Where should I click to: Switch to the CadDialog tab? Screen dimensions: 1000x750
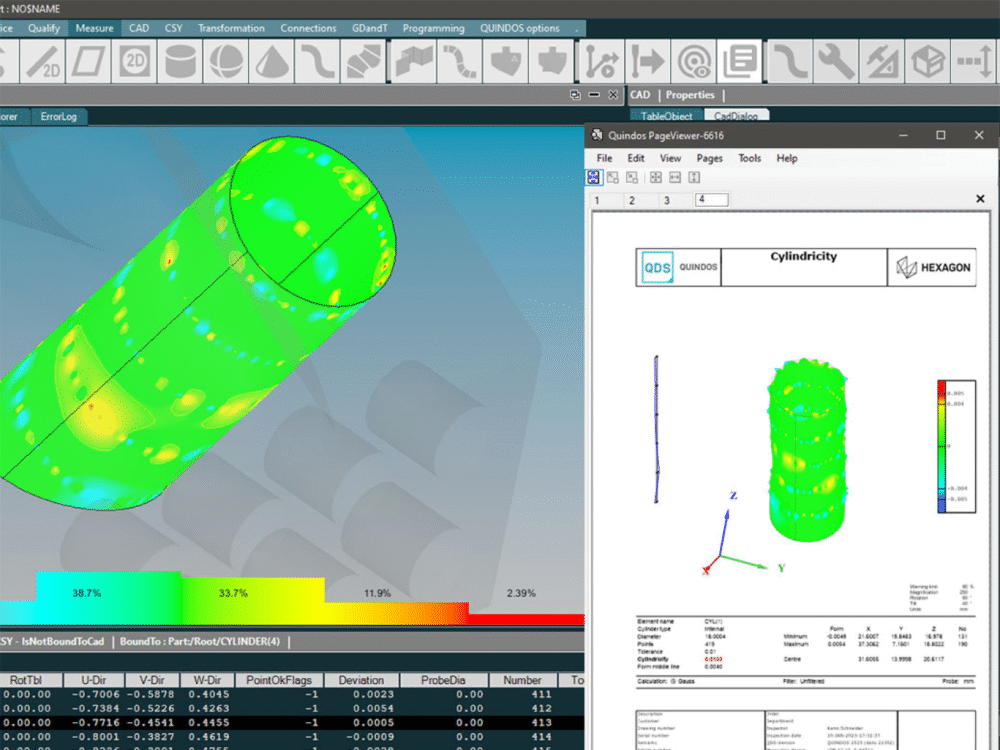(x=736, y=116)
